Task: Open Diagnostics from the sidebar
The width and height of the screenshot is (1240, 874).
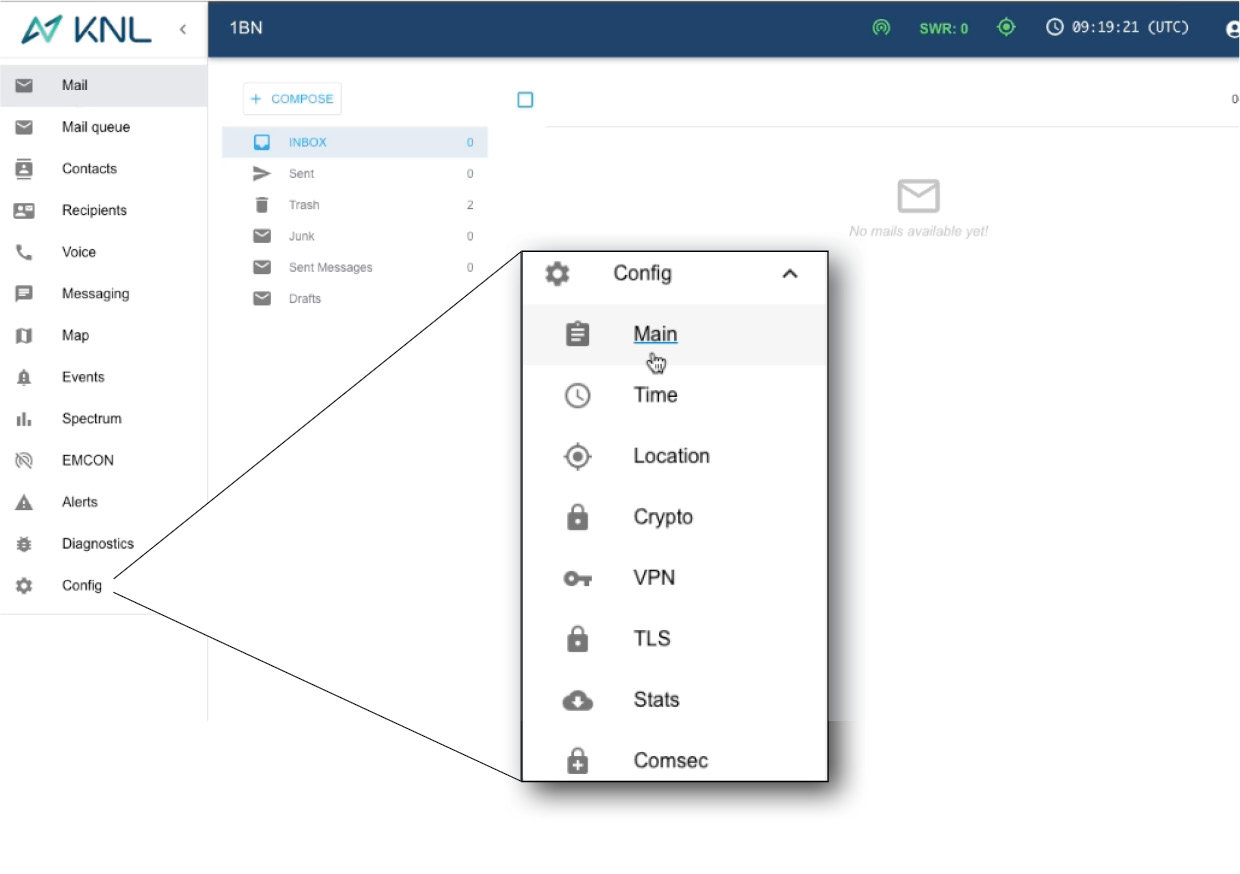Action: [97, 543]
